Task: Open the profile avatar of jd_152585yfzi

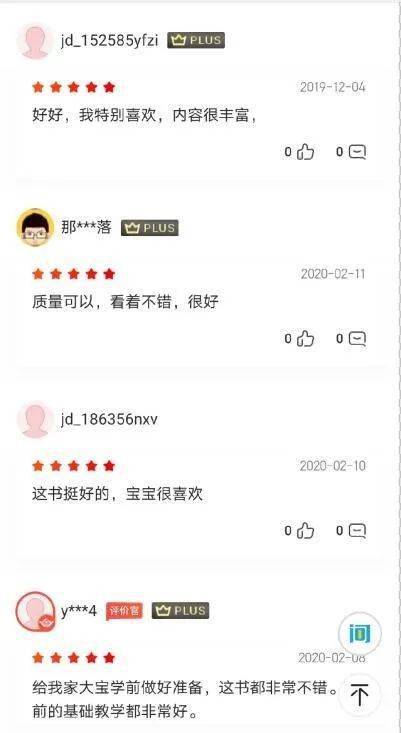Action: [x=35, y=41]
